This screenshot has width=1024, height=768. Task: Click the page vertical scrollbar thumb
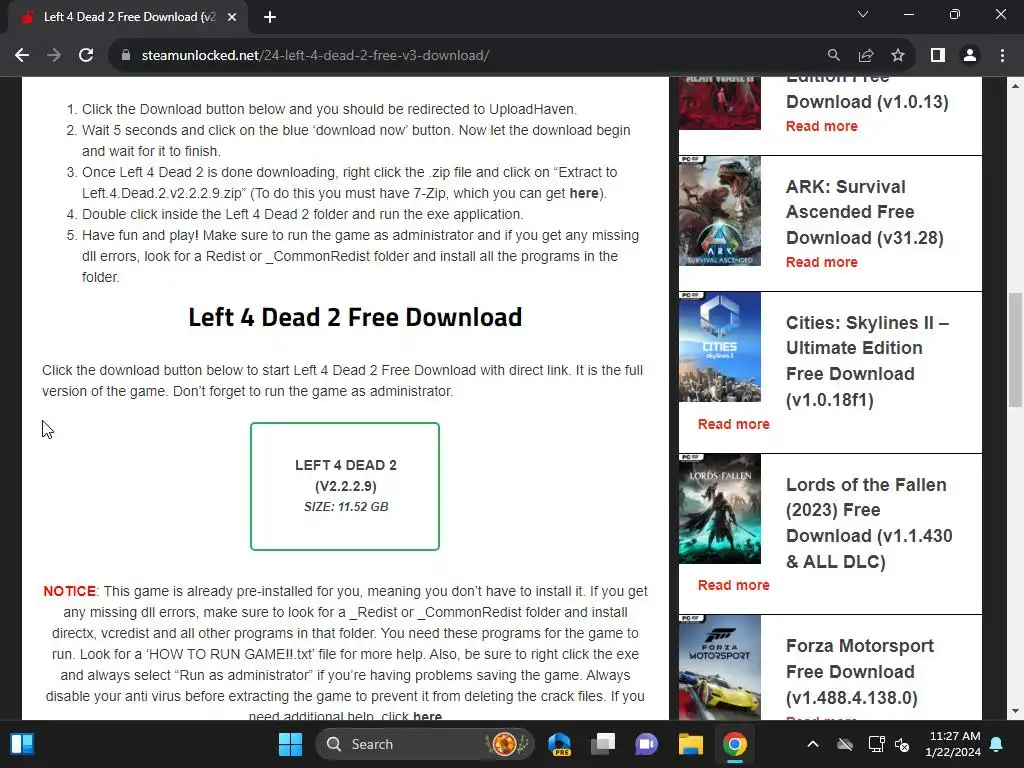pos(1015,349)
